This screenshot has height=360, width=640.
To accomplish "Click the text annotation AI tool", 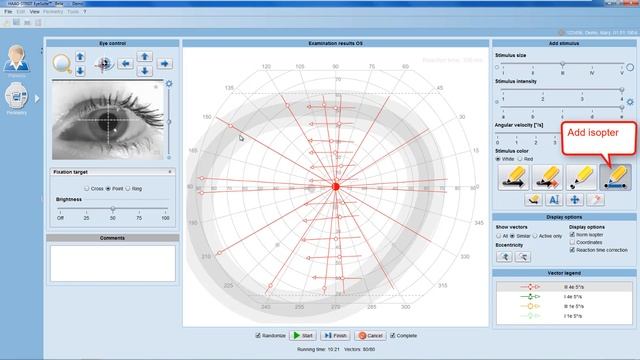I will coord(554,200).
